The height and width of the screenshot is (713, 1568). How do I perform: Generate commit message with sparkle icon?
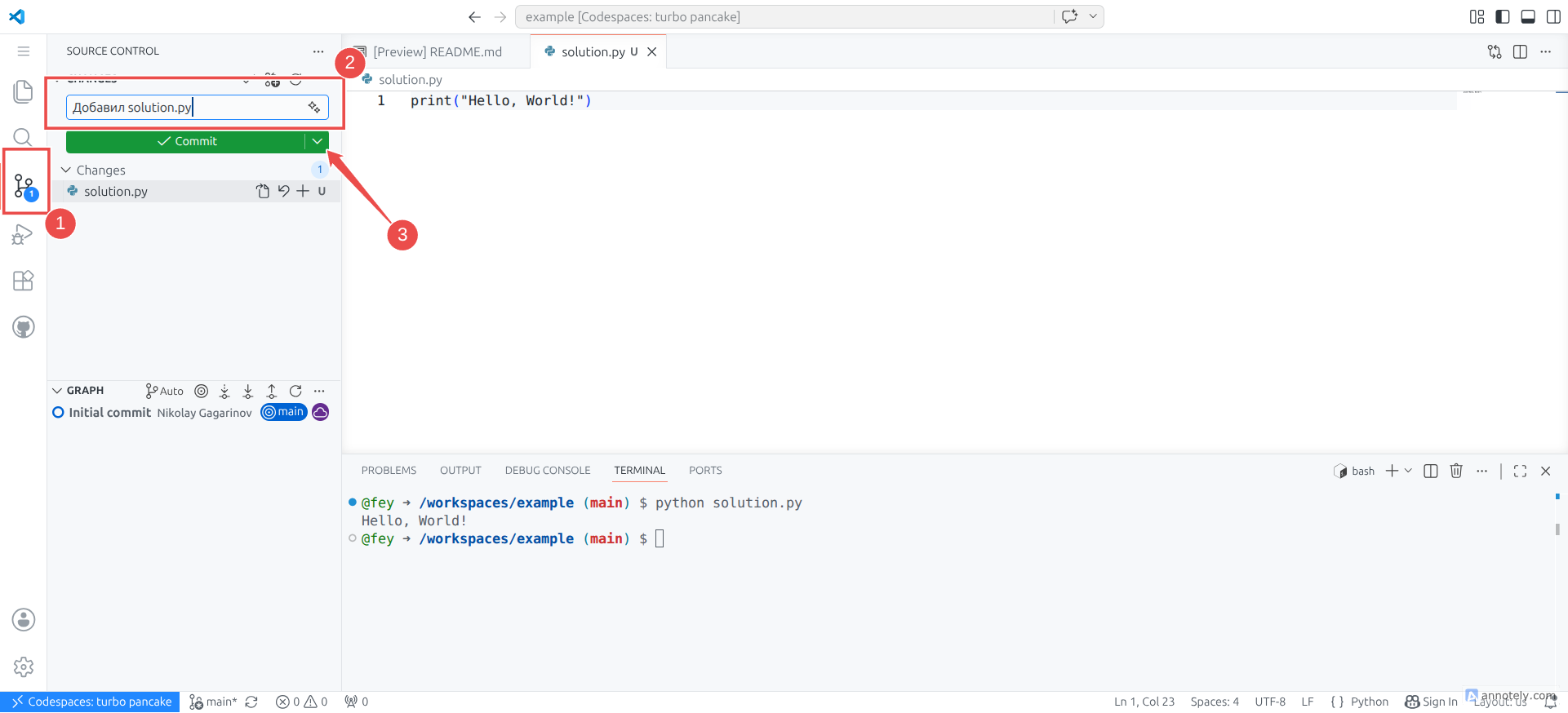coord(314,107)
